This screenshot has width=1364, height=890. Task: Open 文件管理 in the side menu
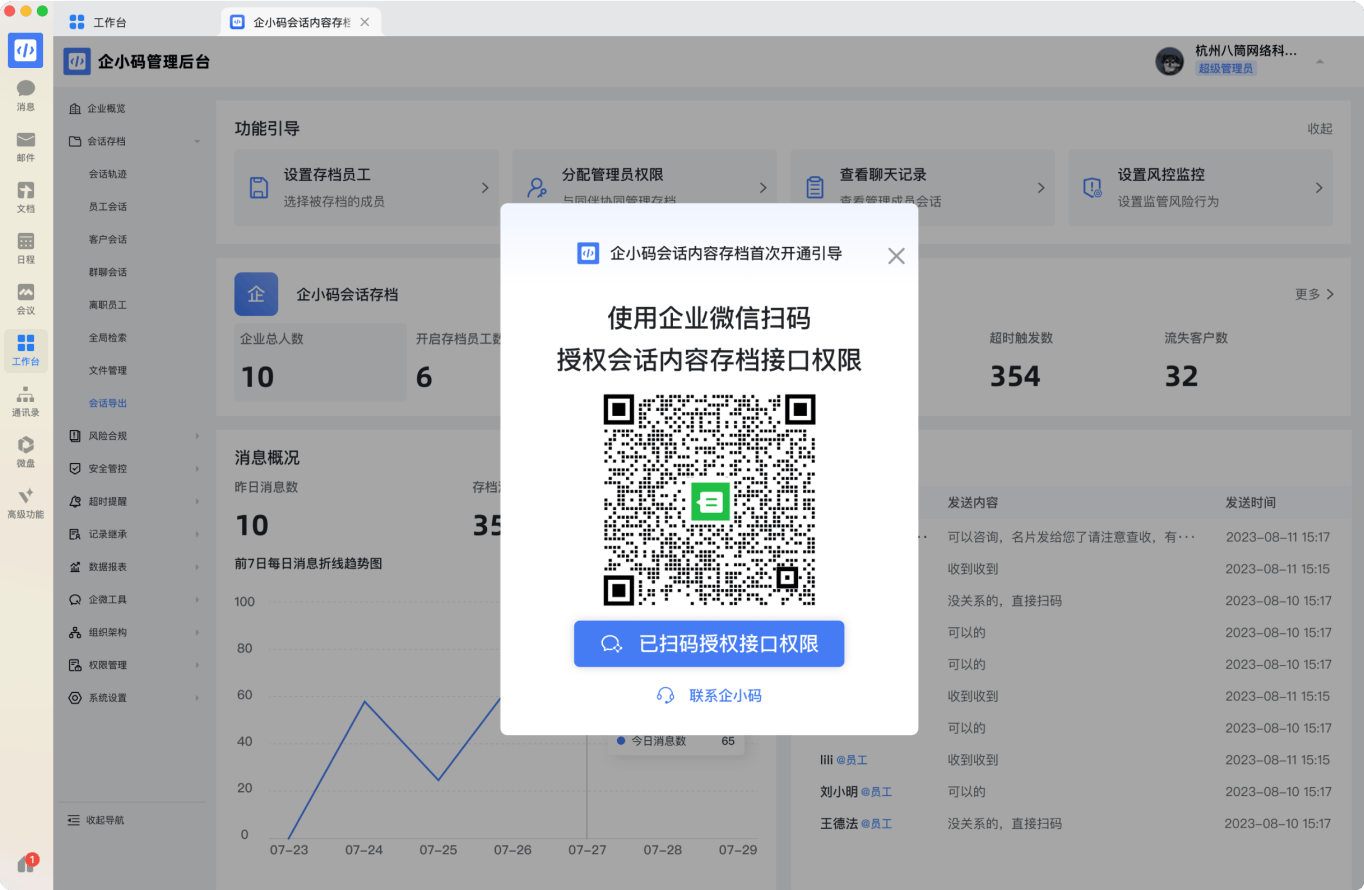pos(108,371)
